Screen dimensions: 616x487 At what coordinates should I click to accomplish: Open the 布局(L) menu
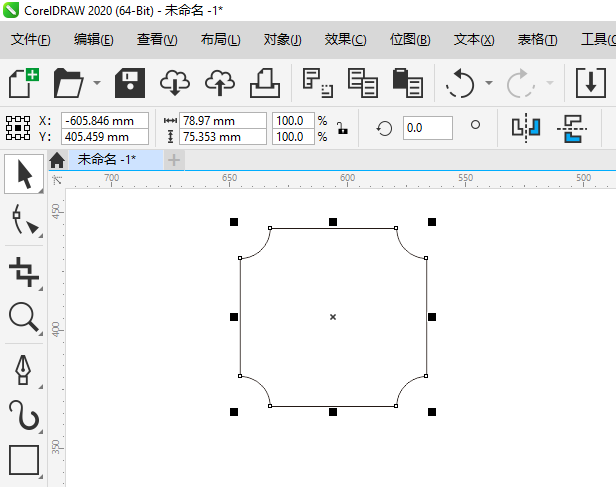[x=220, y=40]
